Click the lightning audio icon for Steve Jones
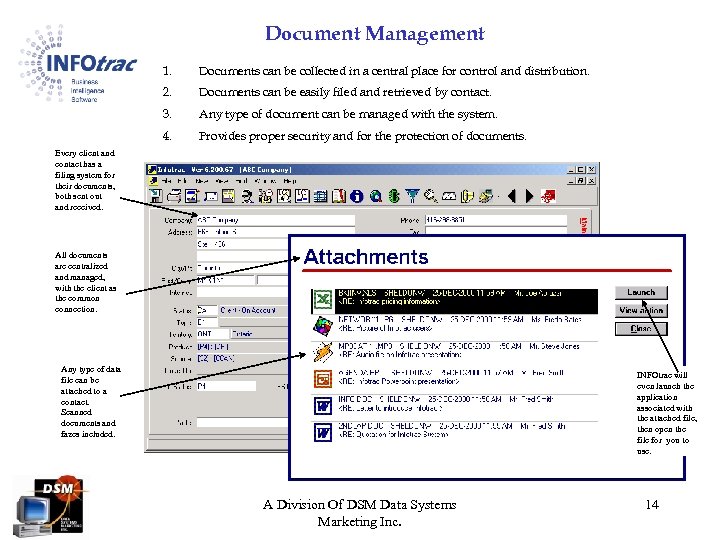This screenshot has width=720, height=540. click(322, 352)
